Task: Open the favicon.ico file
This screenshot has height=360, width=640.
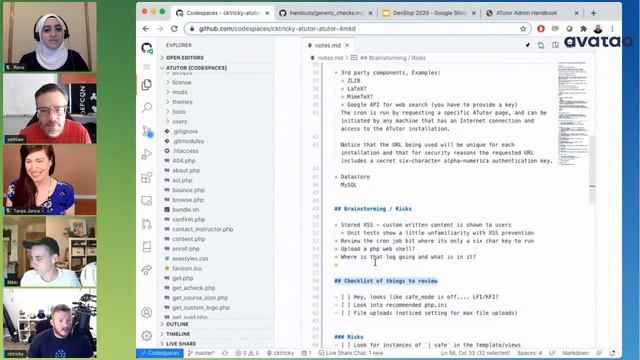Action: click(x=187, y=269)
